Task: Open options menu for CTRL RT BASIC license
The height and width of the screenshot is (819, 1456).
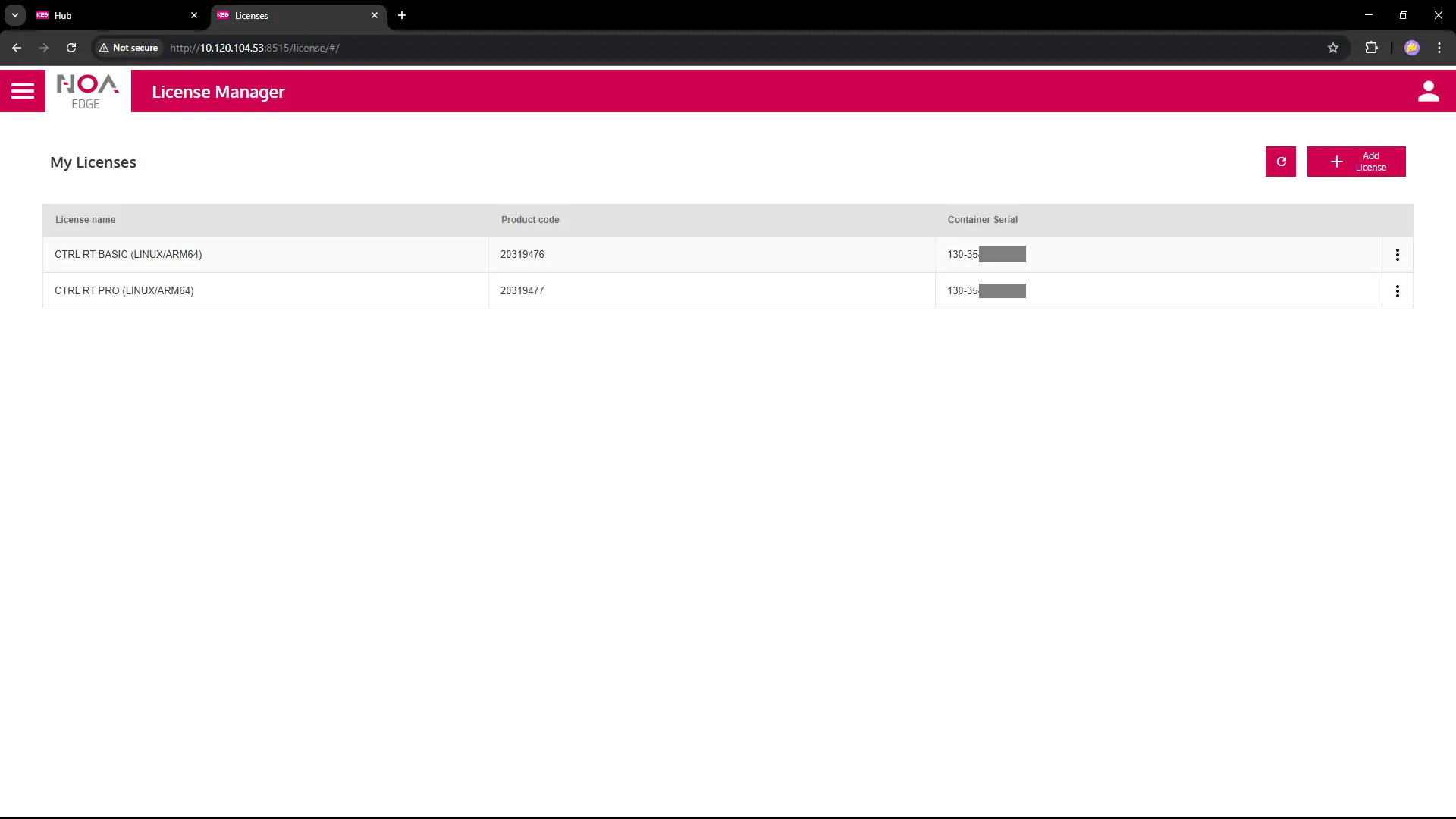Action: (x=1397, y=255)
